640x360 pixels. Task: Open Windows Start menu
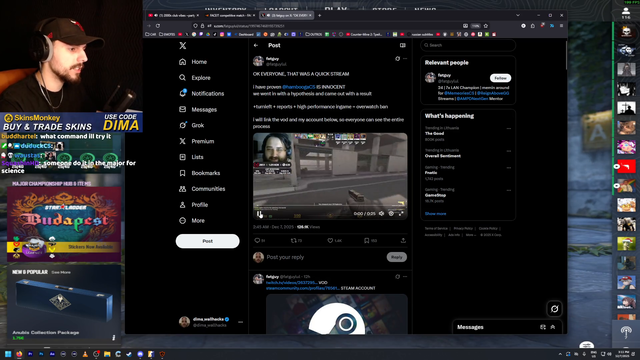[8, 354]
